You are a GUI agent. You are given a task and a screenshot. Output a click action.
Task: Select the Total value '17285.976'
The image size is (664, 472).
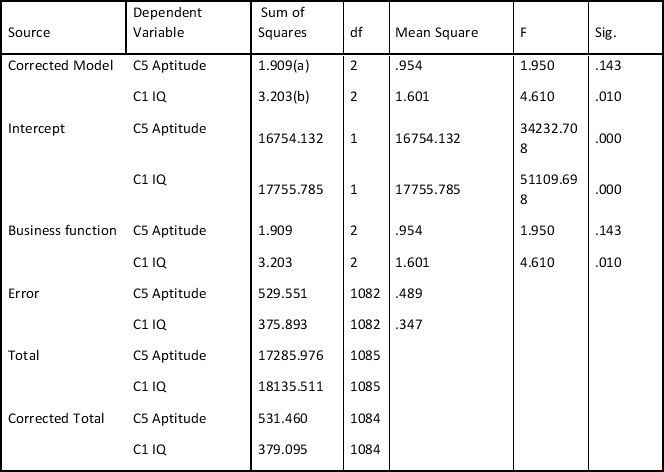pyautogui.click(x=291, y=355)
